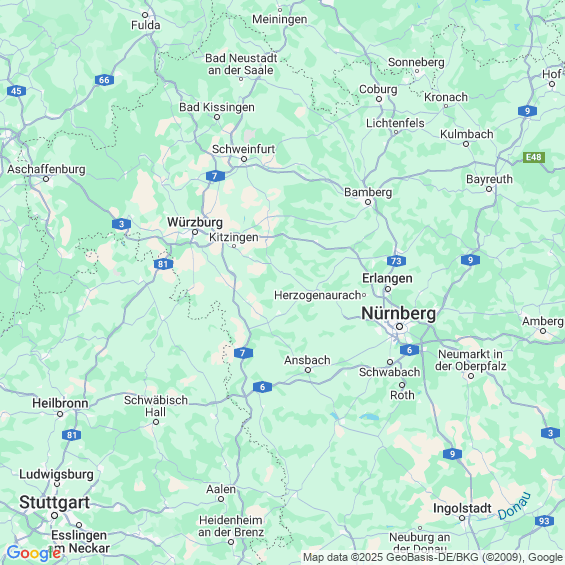Image resolution: width=565 pixels, height=565 pixels.
Task: Click the A73 highway shield near Erlangen
Action: tap(396, 261)
